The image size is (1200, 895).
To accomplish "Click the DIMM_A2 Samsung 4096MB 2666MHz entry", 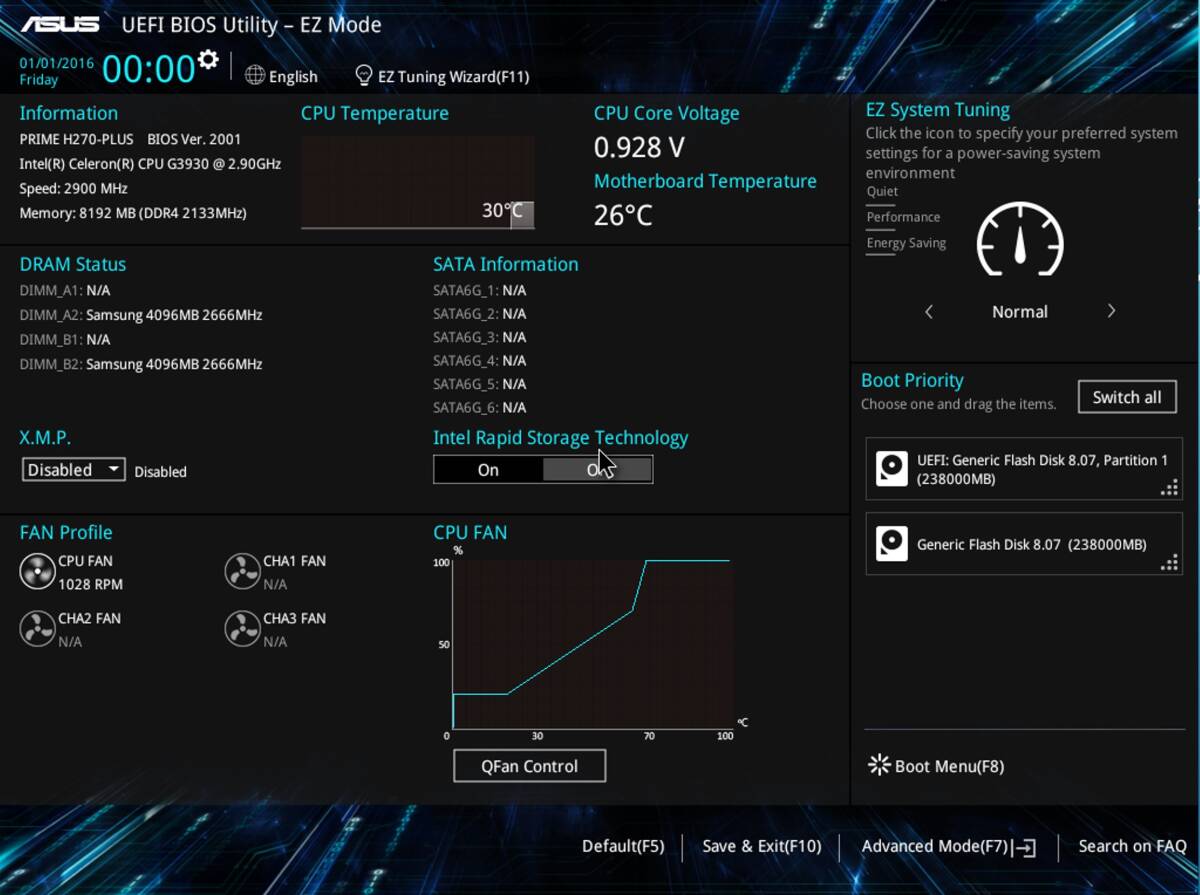I will (x=141, y=315).
